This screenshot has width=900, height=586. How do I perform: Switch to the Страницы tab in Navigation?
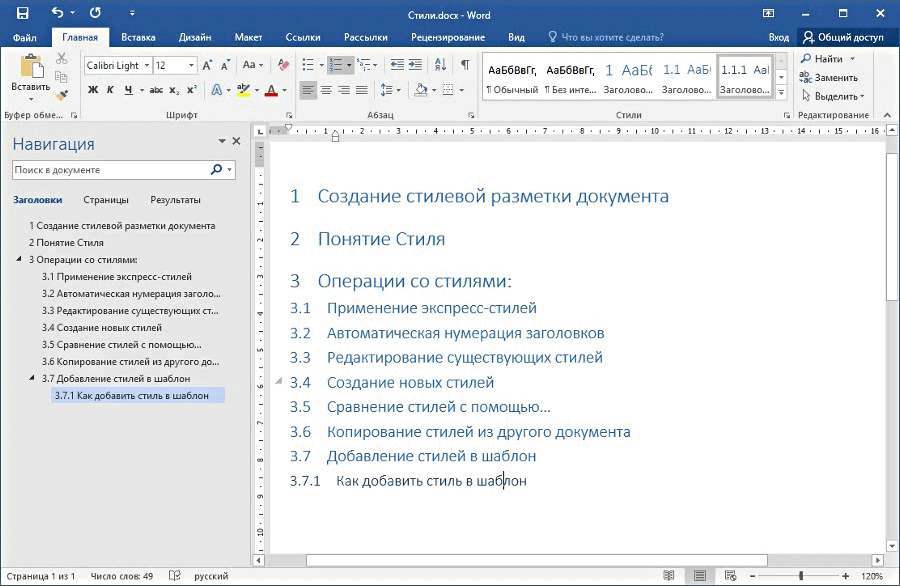tap(106, 199)
